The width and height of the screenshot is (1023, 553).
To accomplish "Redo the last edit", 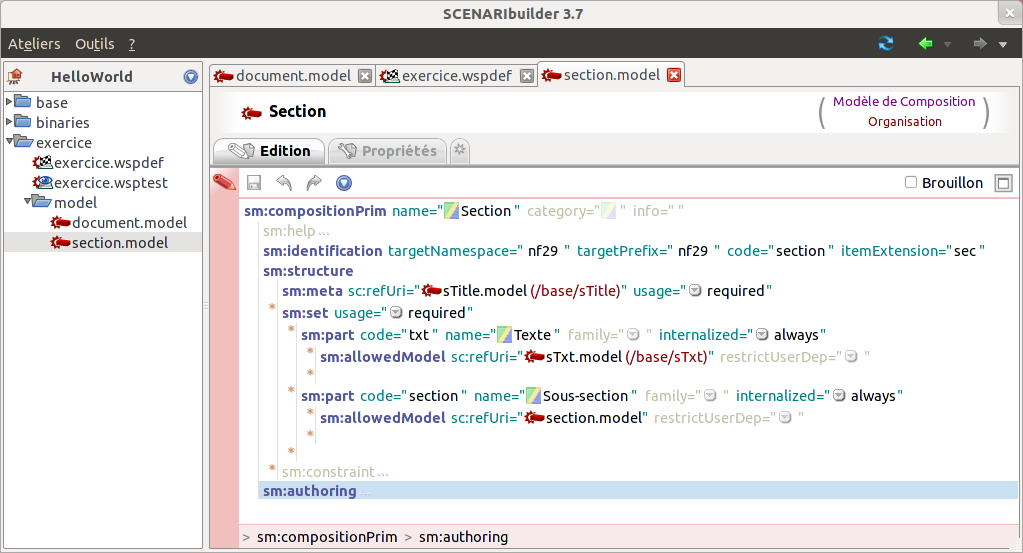I will 314,183.
